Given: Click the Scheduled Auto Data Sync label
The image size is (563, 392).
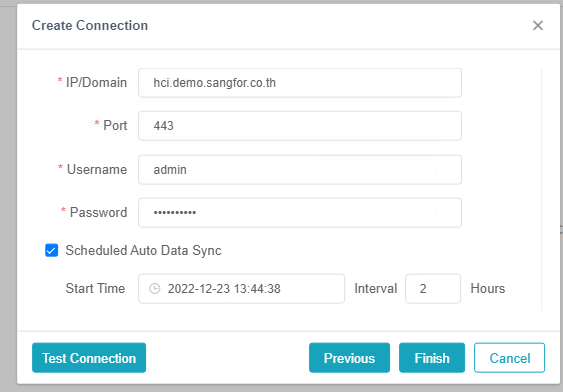Looking at the screenshot, I should [x=143, y=251].
